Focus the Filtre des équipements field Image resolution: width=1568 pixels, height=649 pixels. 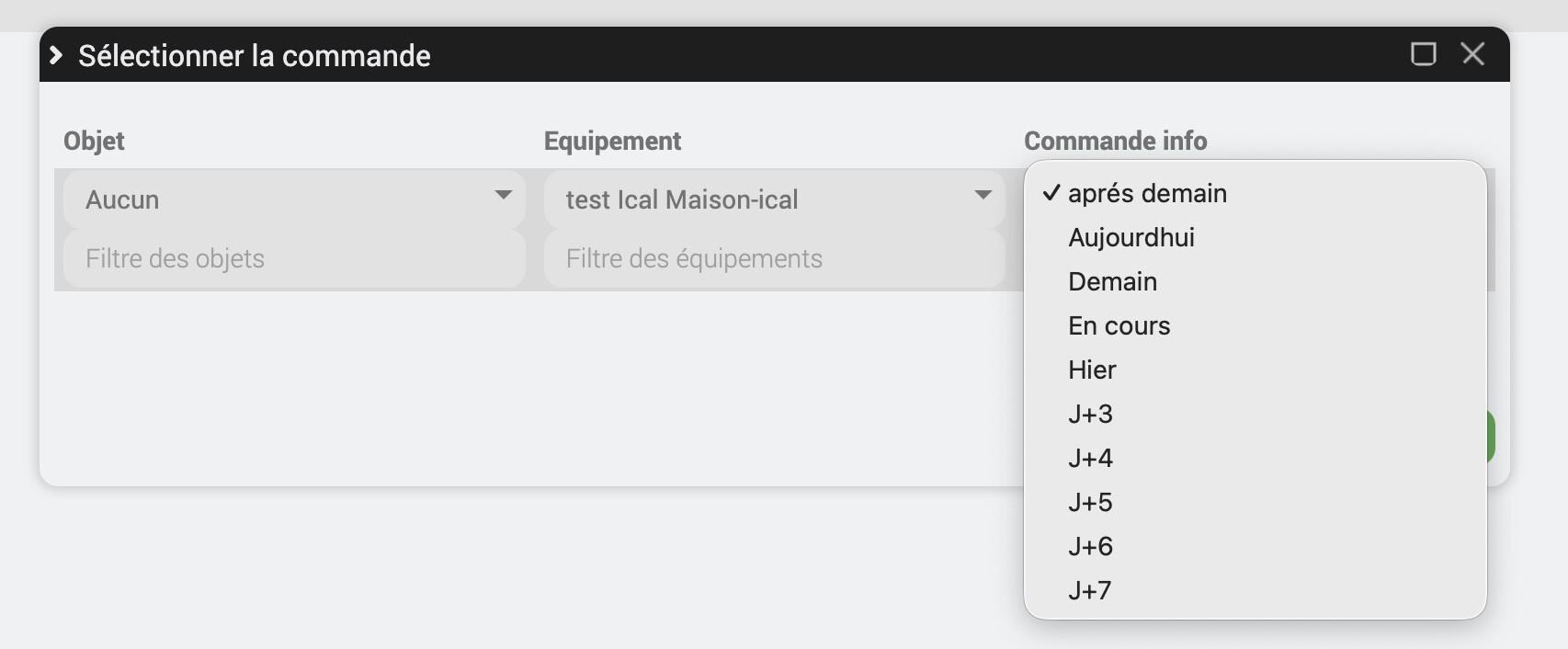tap(774, 258)
